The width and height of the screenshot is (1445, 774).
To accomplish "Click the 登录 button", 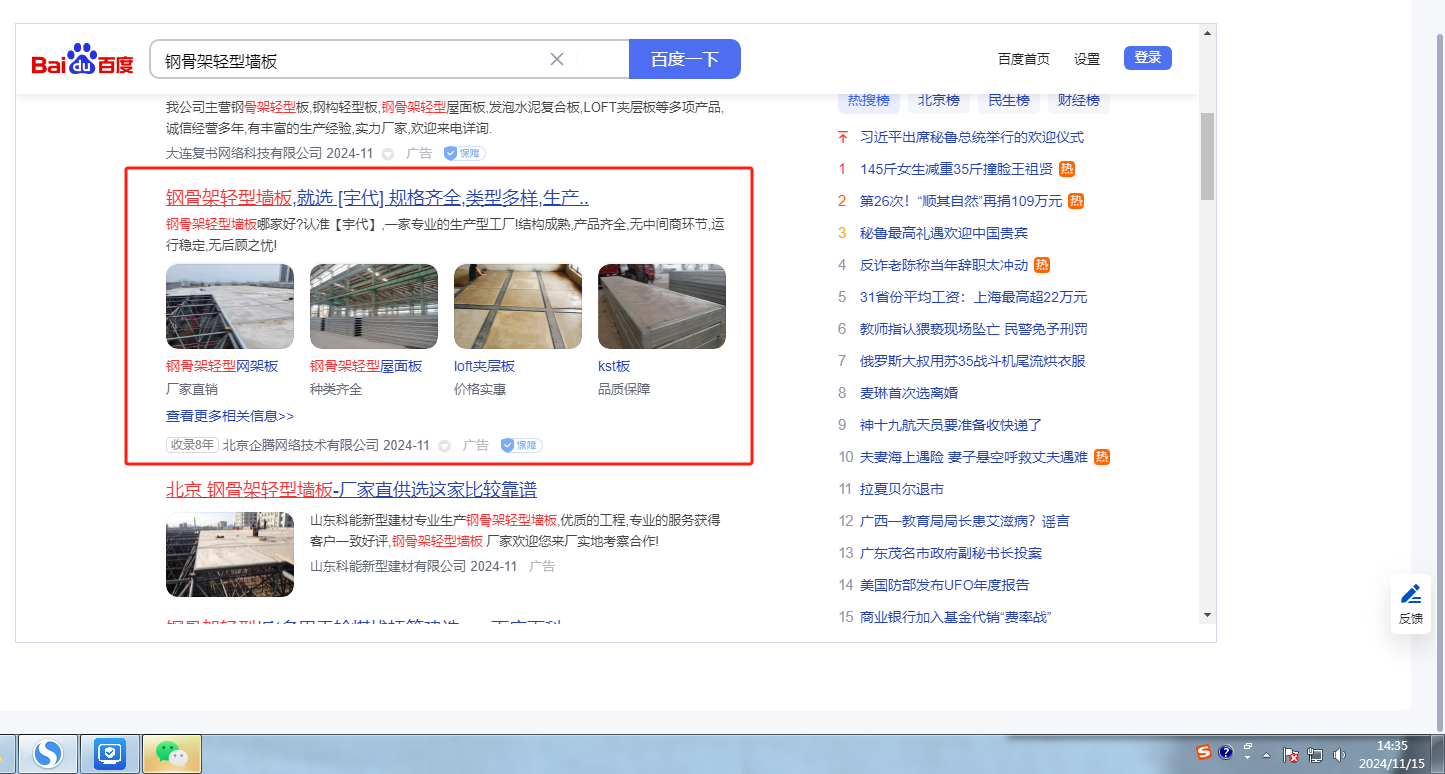I will 1148,58.
